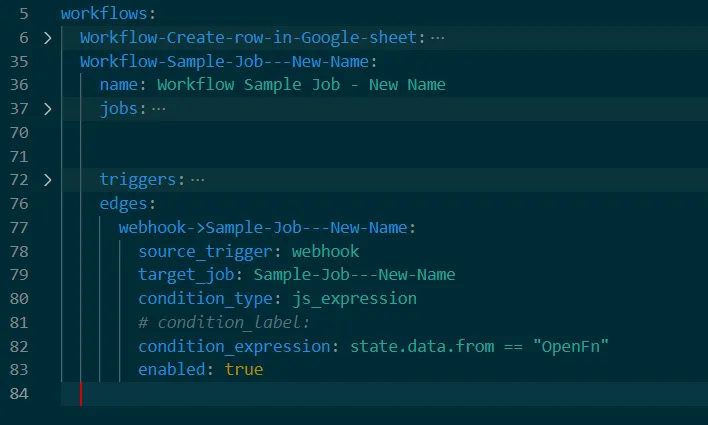Place cursor on 'edges' key
Image resolution: width=708 pixels, height=425 pixels.
[123, 204]
